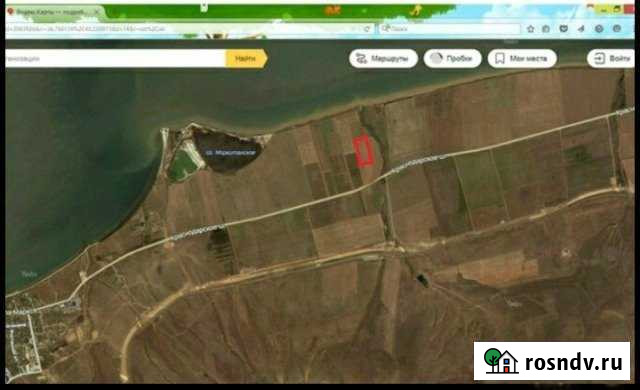Save page with the Pocket icon
This screenshot has height=390, width=640.
[564, 29]
